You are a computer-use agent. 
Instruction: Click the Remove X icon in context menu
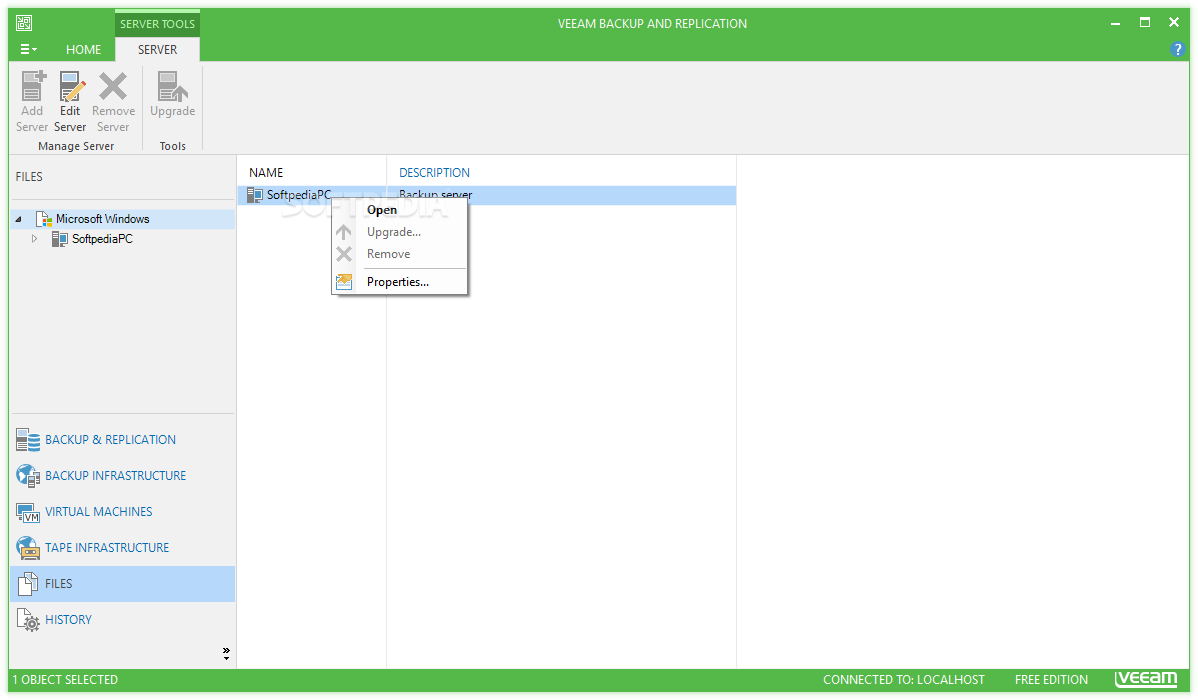345,254
